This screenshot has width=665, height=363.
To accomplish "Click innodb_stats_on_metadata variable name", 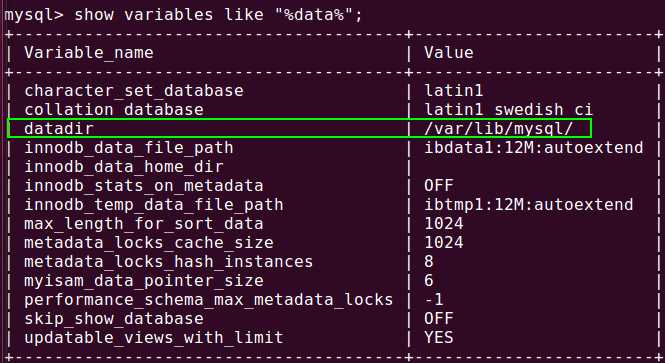I will 143,186.
